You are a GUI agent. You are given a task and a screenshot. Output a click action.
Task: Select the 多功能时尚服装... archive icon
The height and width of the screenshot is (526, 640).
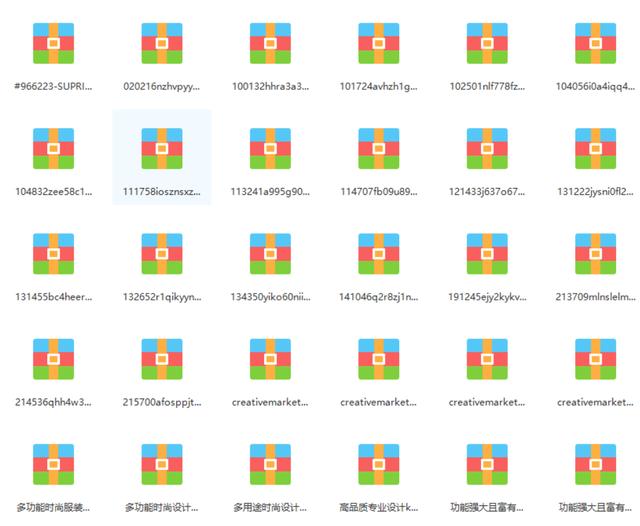53,464
